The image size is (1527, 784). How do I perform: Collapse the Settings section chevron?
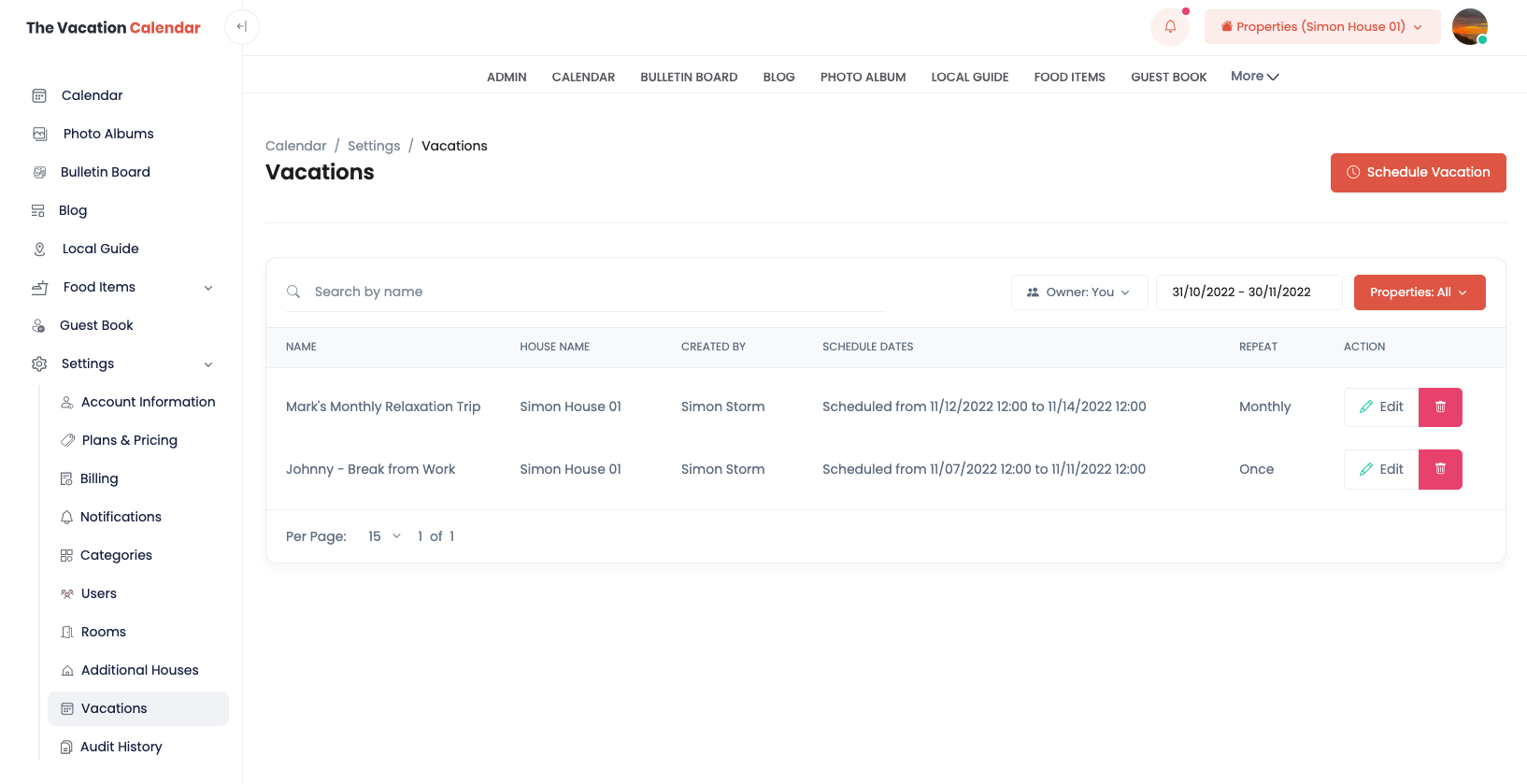(208, 364)
